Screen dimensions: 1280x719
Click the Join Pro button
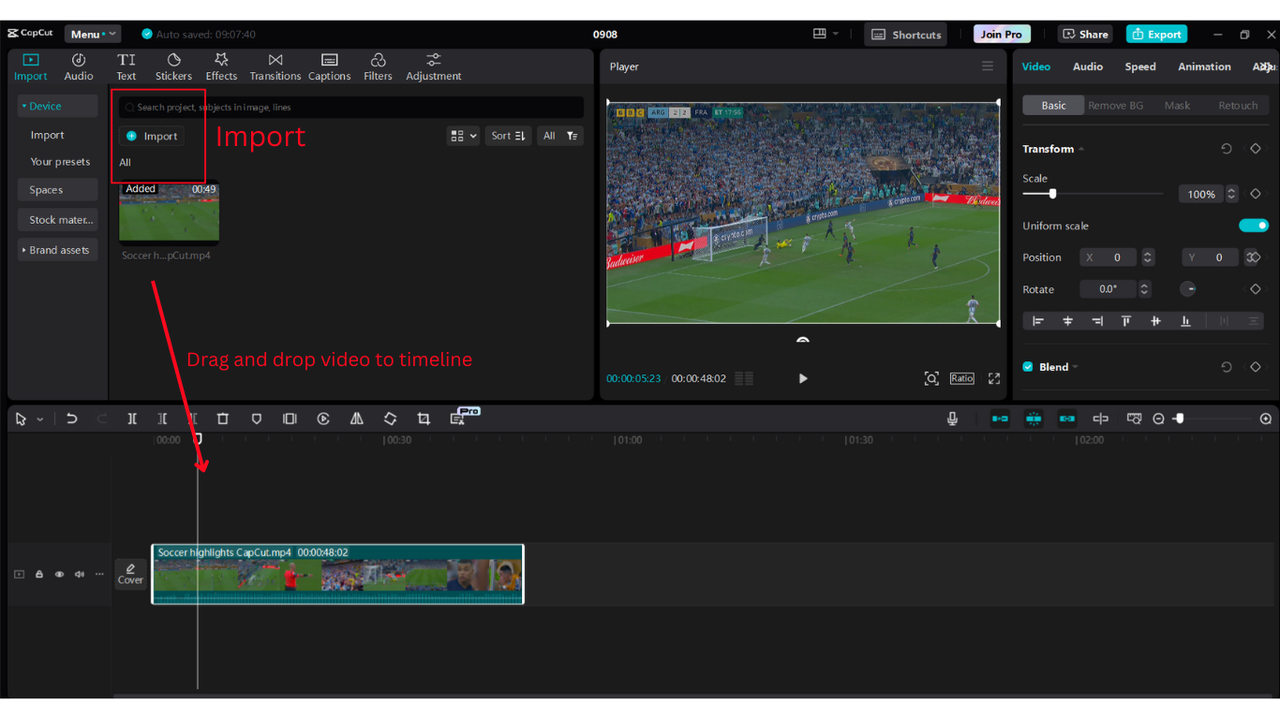[1002, 34]
